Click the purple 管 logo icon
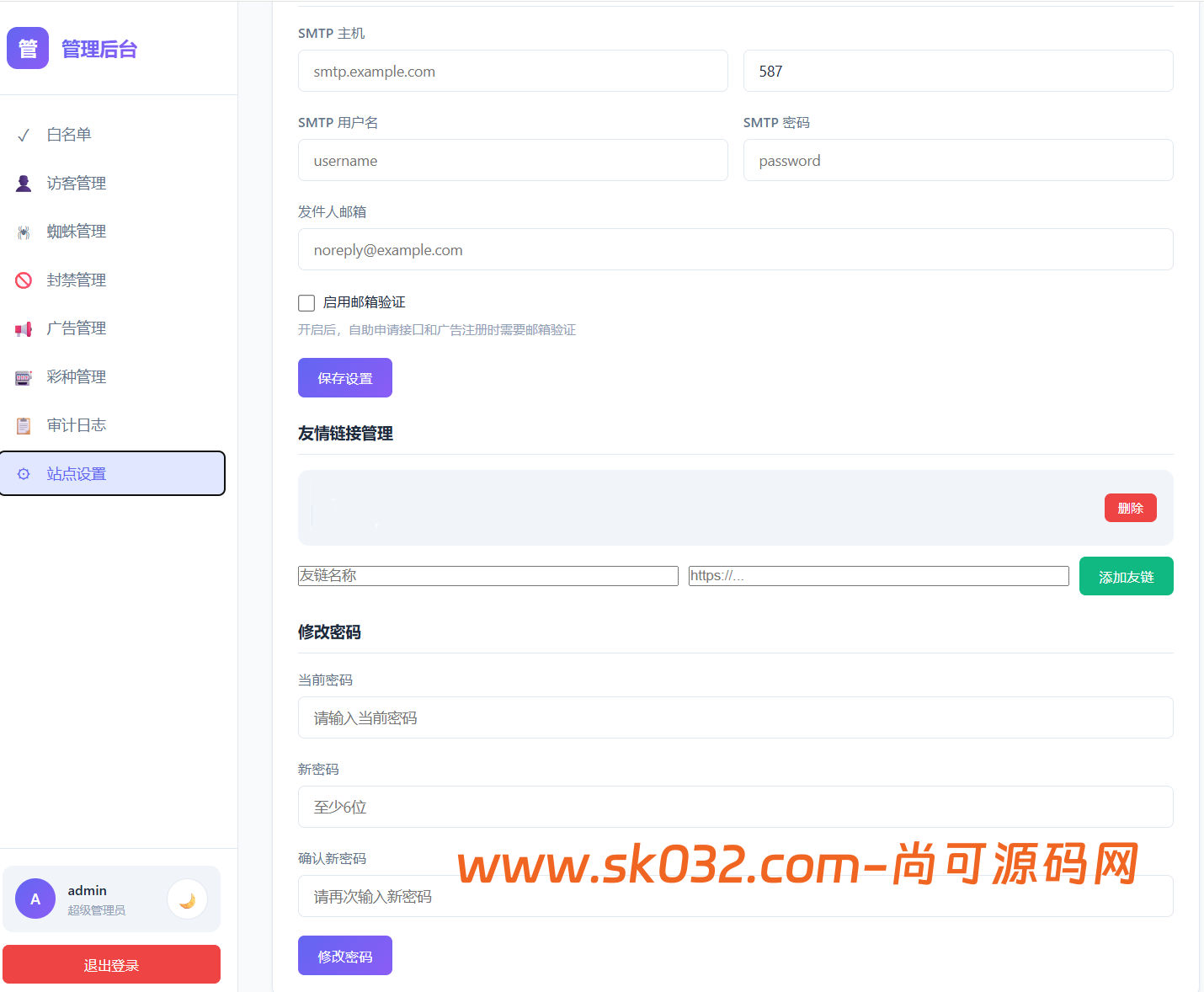 point(28,48)
